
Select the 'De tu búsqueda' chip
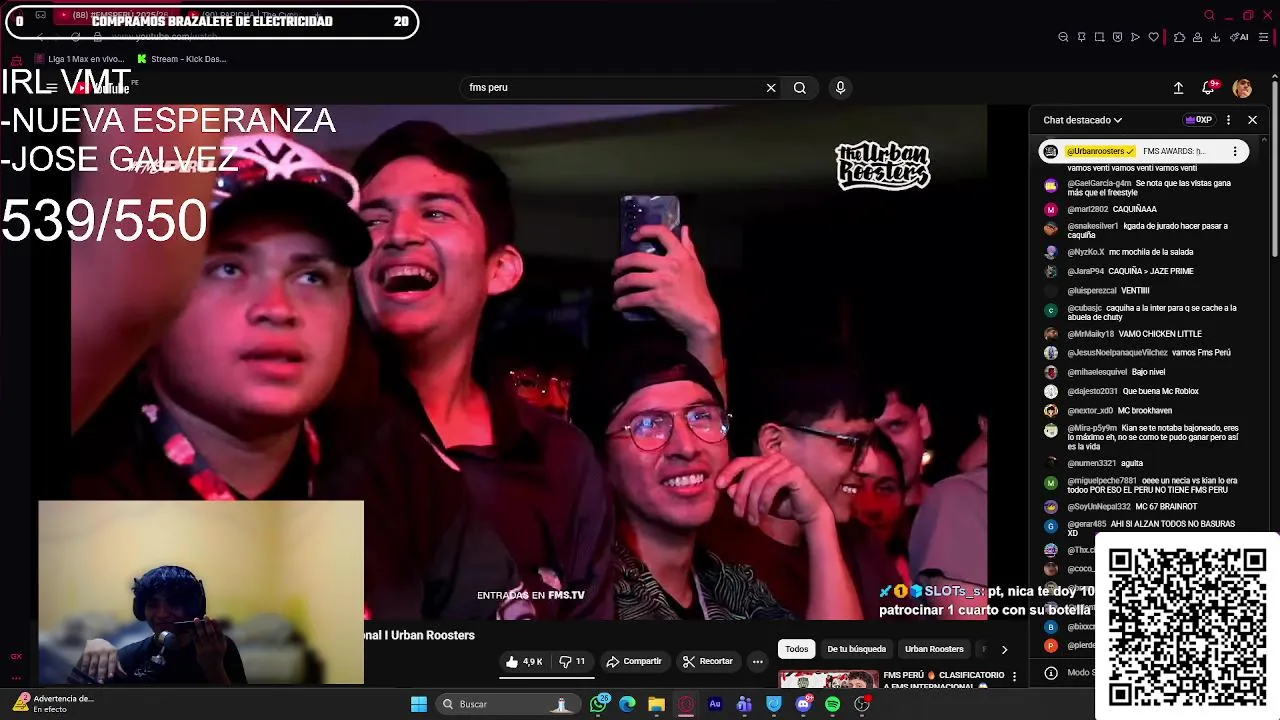(x=856, y=649)
